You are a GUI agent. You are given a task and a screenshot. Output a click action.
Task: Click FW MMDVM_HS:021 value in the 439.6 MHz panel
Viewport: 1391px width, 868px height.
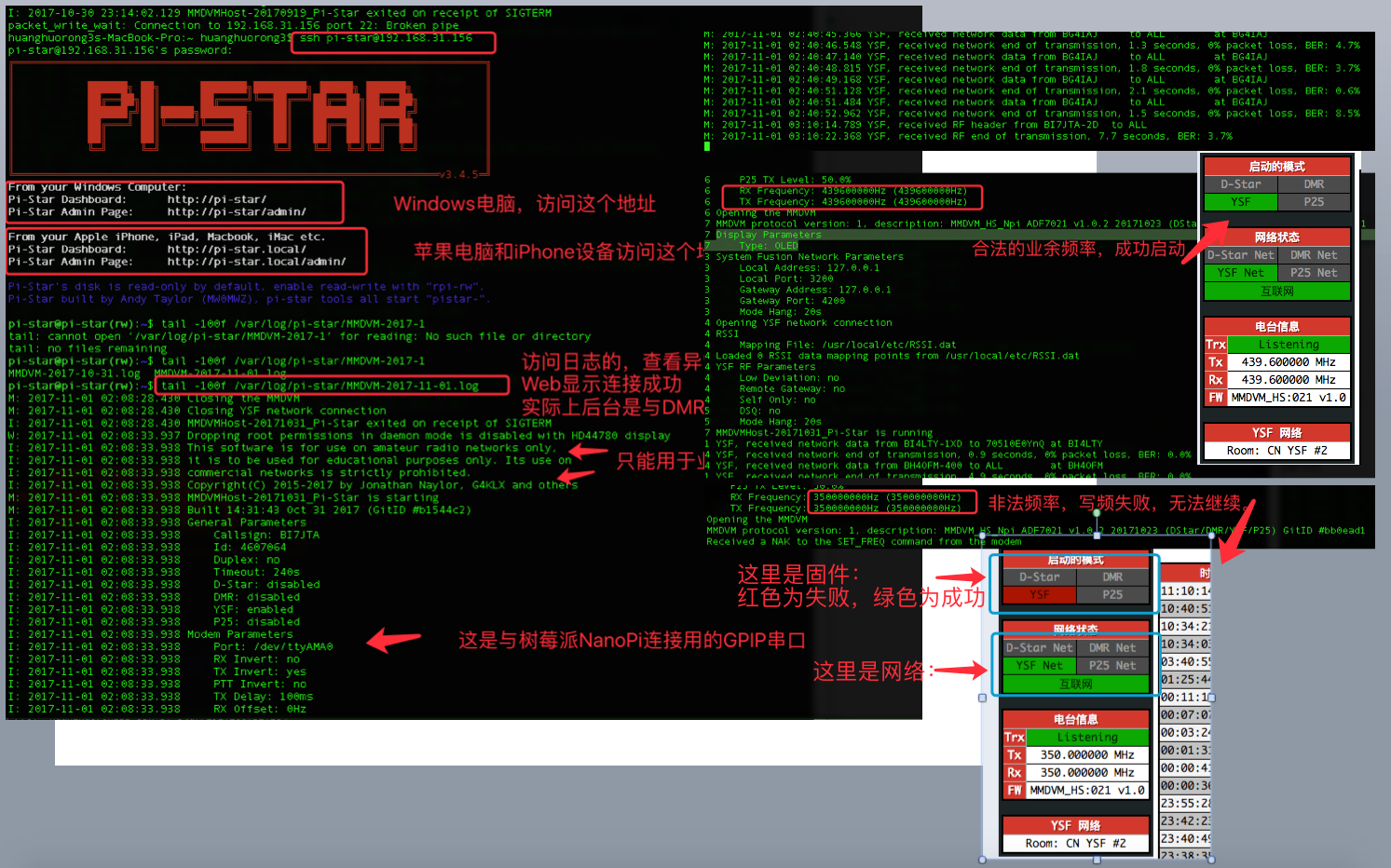(x=1289, y=398)
